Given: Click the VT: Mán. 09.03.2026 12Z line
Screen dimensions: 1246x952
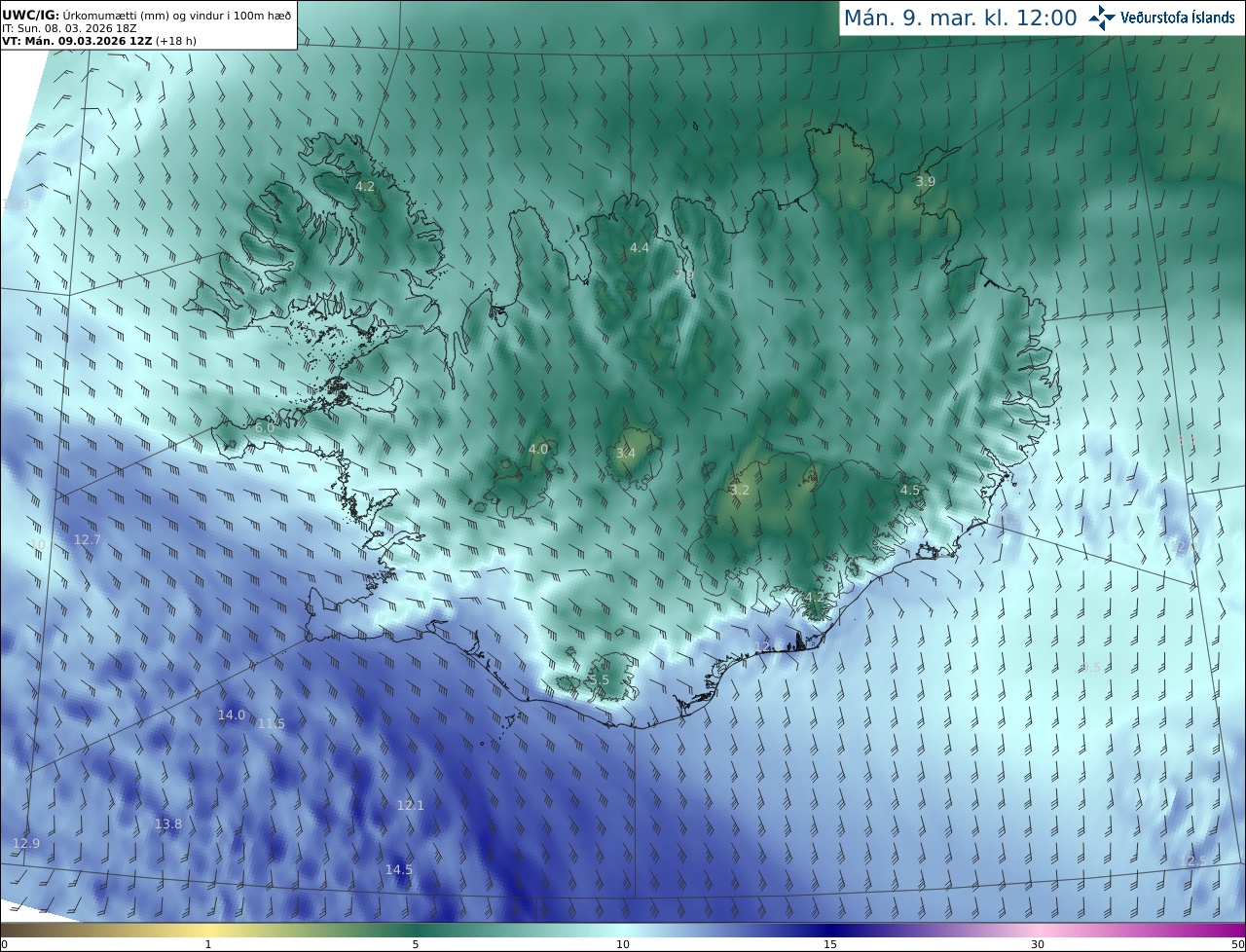Looking at the screenshot, I should [99, 41].
